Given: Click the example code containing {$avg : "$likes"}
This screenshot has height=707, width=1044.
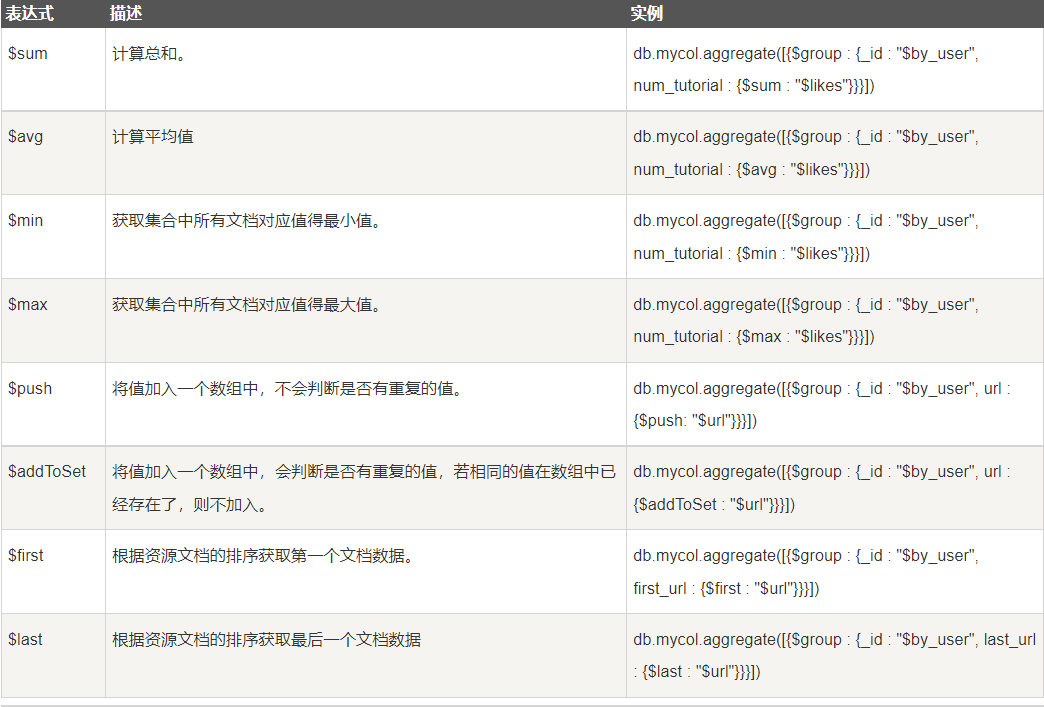Looking at the screenshot, I should point(806,153).
